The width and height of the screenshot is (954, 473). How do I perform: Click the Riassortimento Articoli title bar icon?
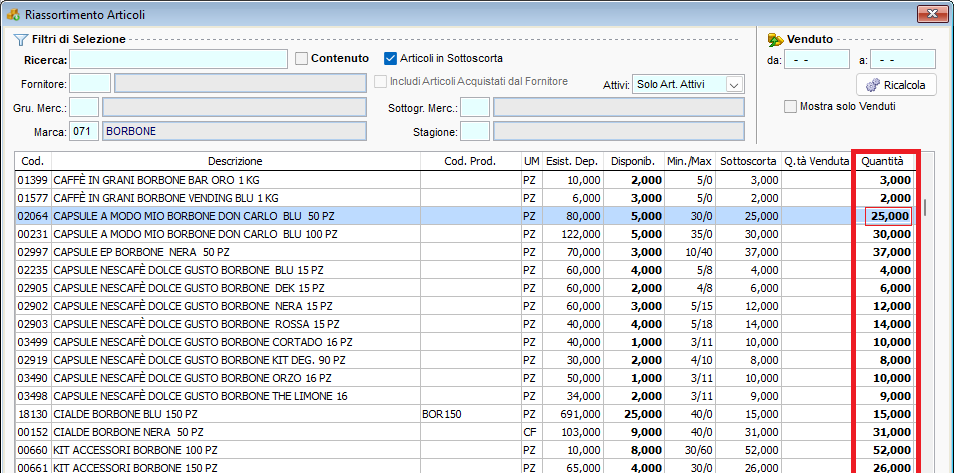13,14
